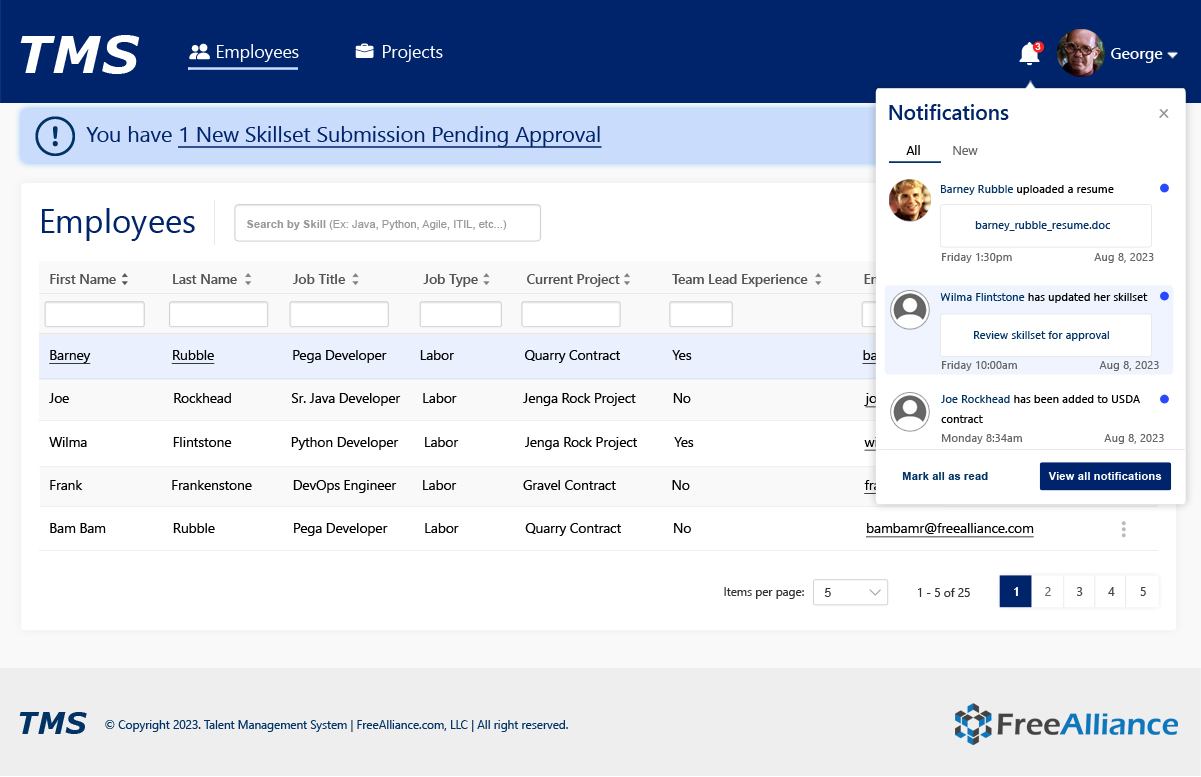This screenshot has height=777, width=1201.
Task: Click the FreeAlliance logo in footer
Action: tap(1065, 724)
